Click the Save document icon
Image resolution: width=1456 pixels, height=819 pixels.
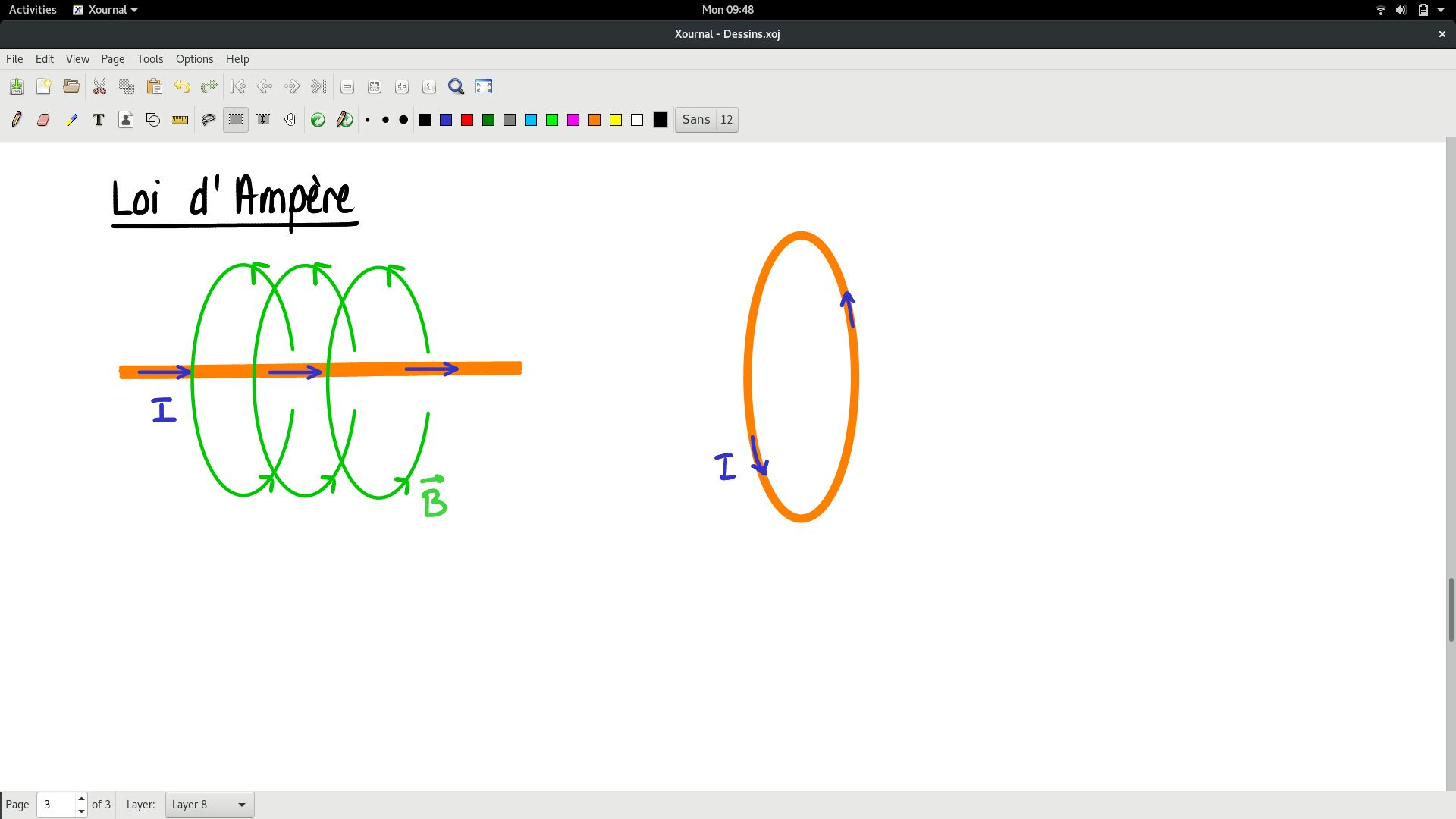point(17,86)
